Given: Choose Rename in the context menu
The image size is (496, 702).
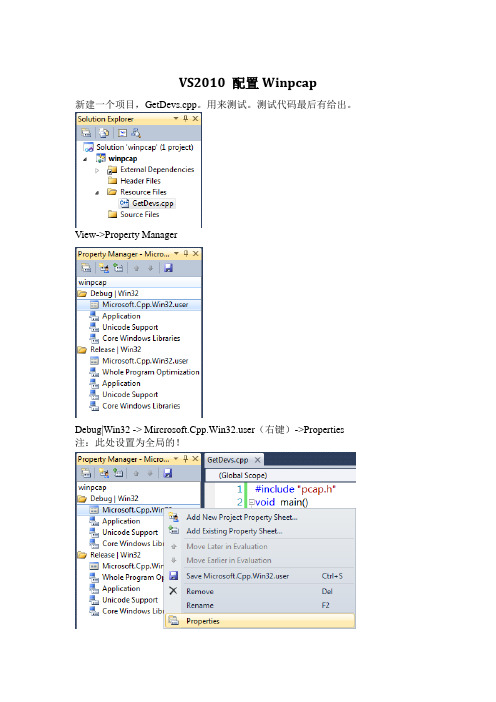Looking at the screenshot, I should tap(260, 605).
